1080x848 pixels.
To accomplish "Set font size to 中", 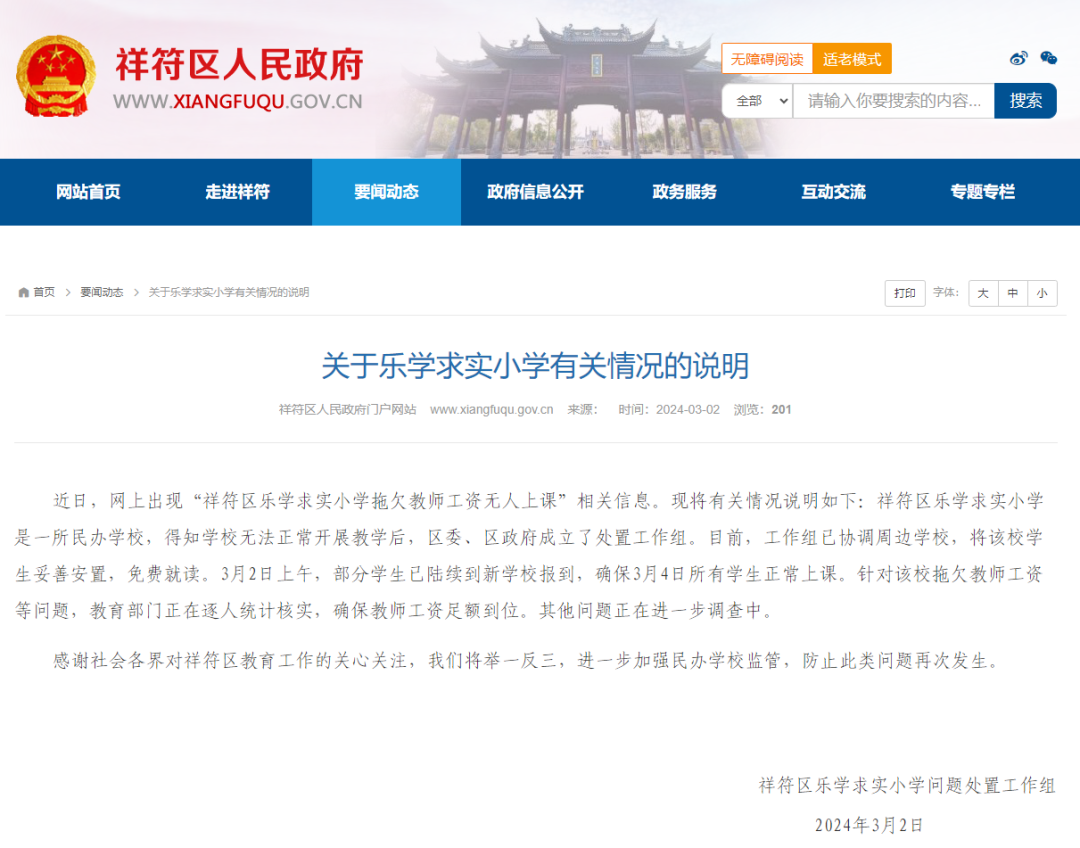I will point(1013,293).
